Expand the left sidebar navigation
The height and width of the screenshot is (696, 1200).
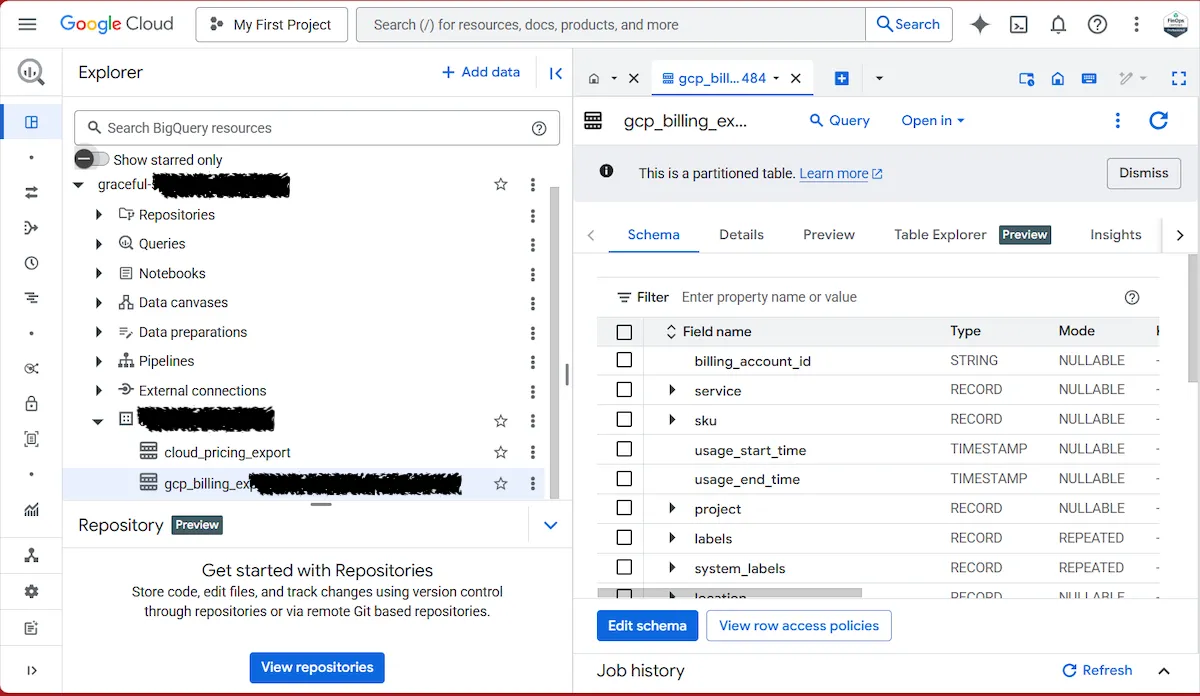(x=31, y=671)
